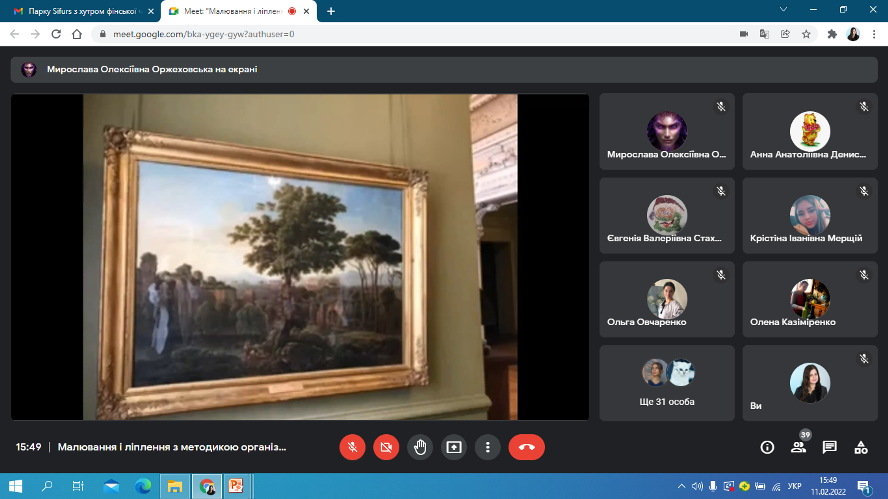Select Крістіна Іванівна Мерщій tile
Screen dimensions: 888x499
810,215
